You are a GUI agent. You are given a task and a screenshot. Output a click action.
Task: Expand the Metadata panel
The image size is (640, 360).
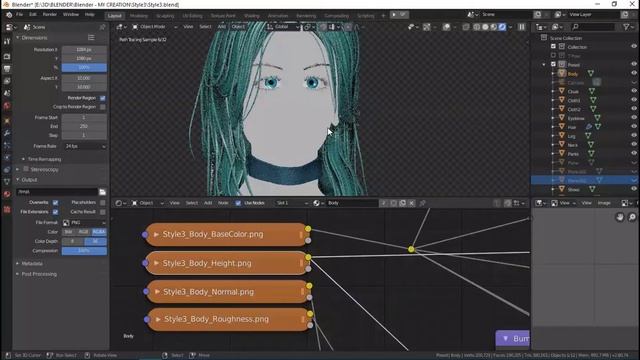[x=18, y=264]
